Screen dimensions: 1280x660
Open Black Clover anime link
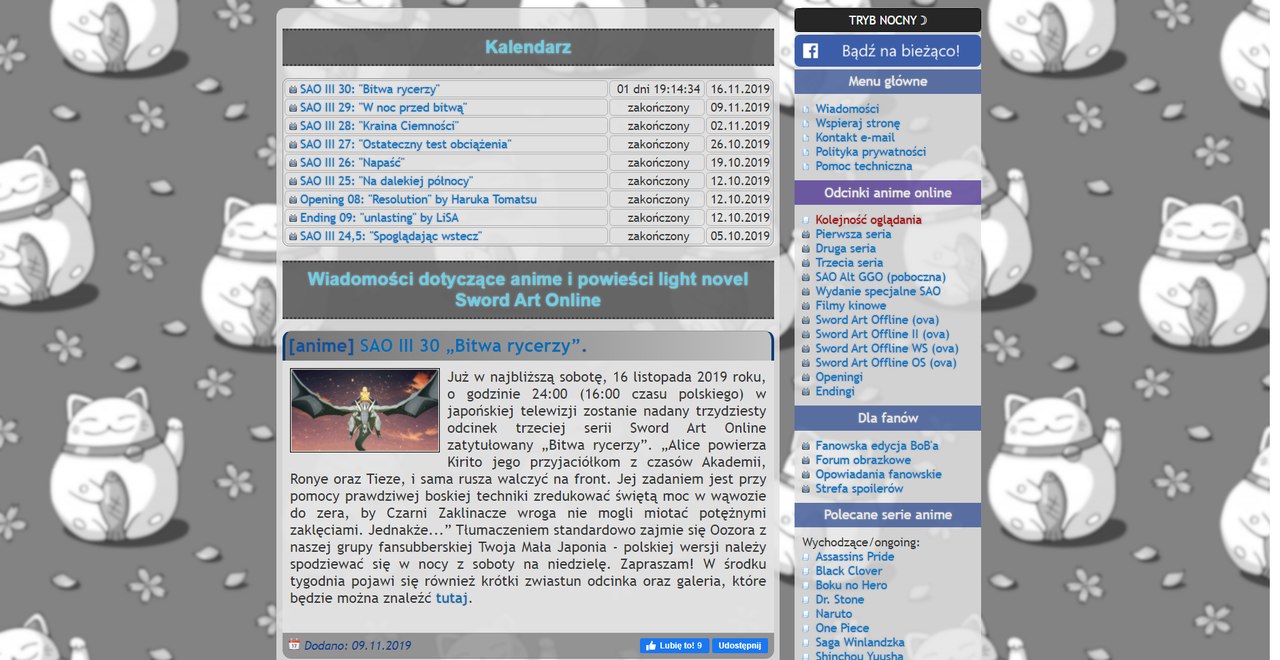(x=848, y=571)
